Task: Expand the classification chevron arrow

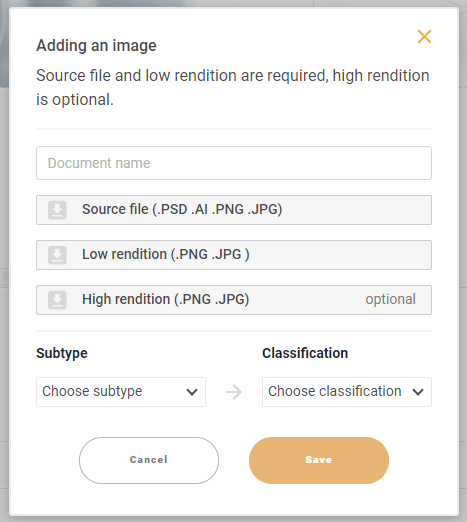Action: click(418, 392)
